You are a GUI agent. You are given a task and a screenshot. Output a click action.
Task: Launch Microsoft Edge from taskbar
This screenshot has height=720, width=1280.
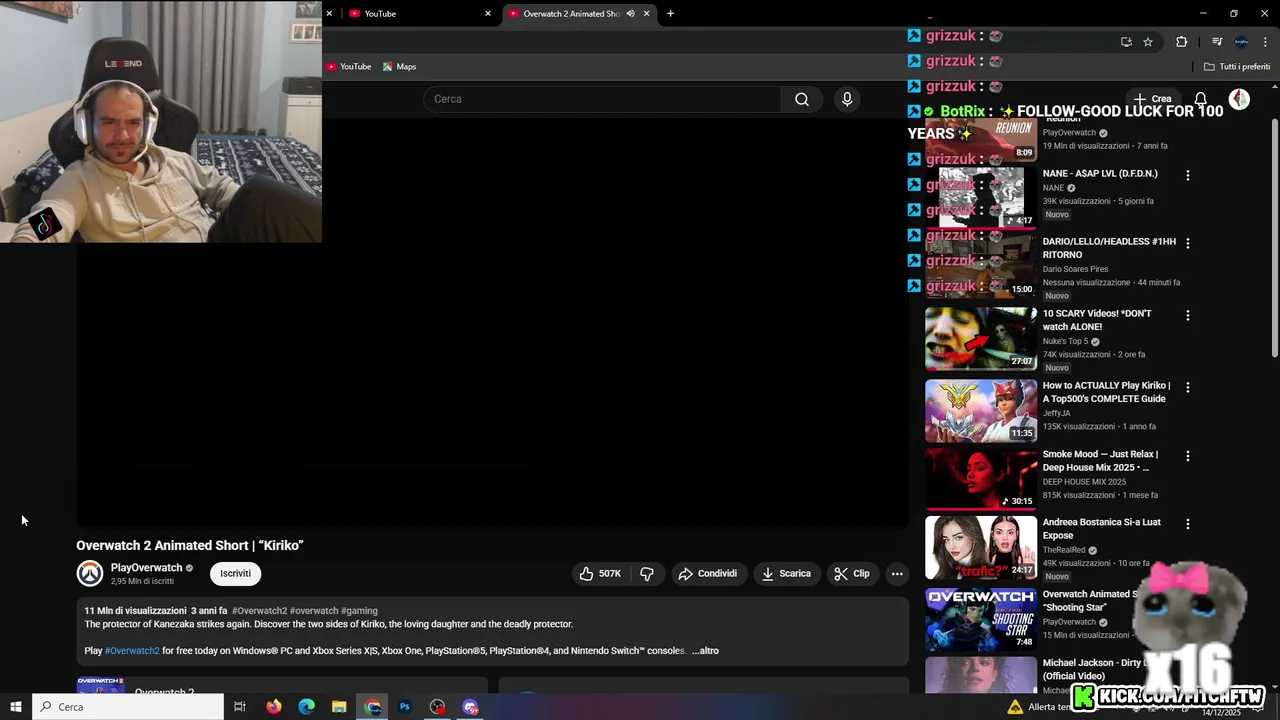[306, 707]
